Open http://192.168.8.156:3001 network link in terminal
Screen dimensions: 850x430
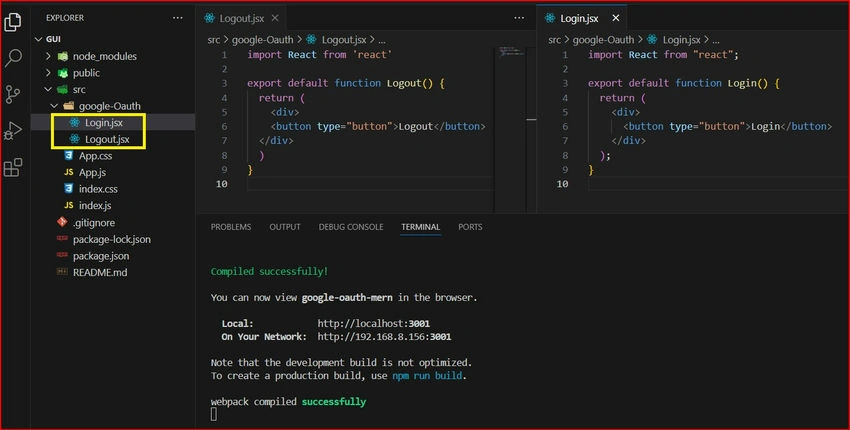pyautogui.click(x=384, y=337)
